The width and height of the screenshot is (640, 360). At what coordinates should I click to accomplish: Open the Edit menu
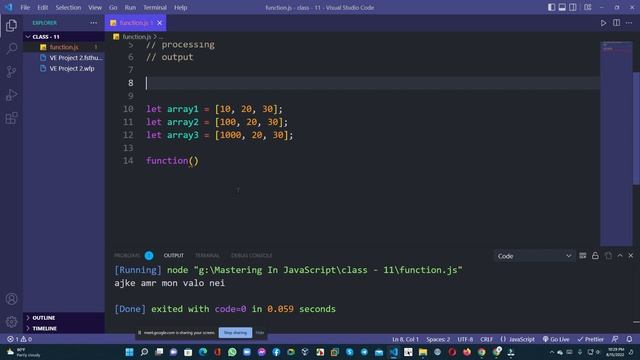tap(42, 7)
